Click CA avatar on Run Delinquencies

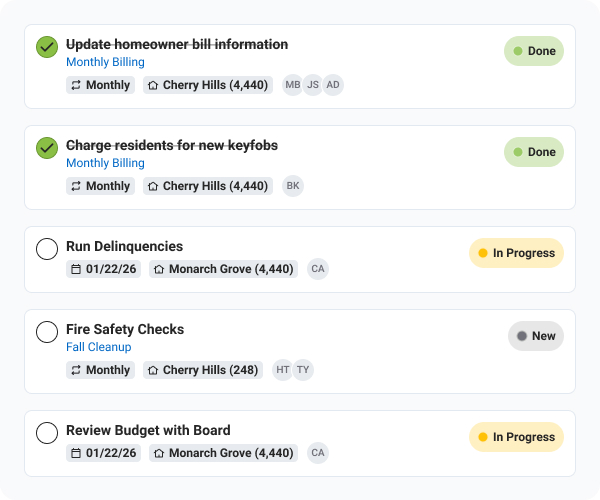[318, 269]
